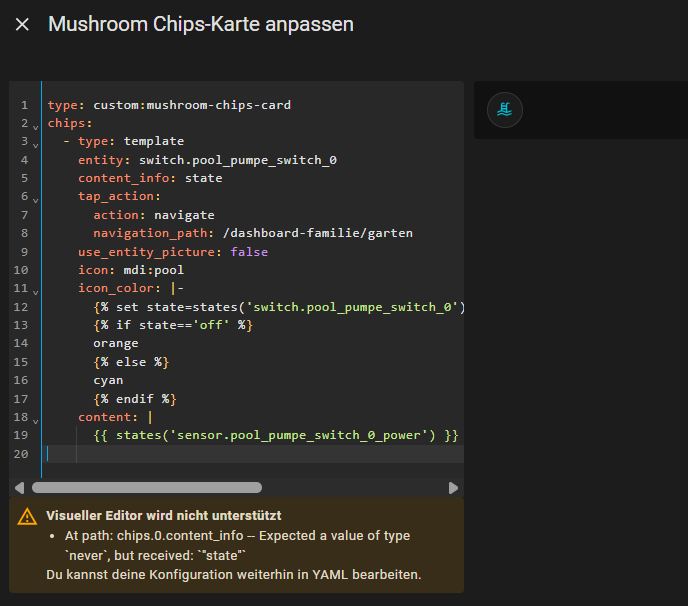Collapse the icon_color fold arrow on line 11
Screen dimensions: 688x606
click(36, 292)
